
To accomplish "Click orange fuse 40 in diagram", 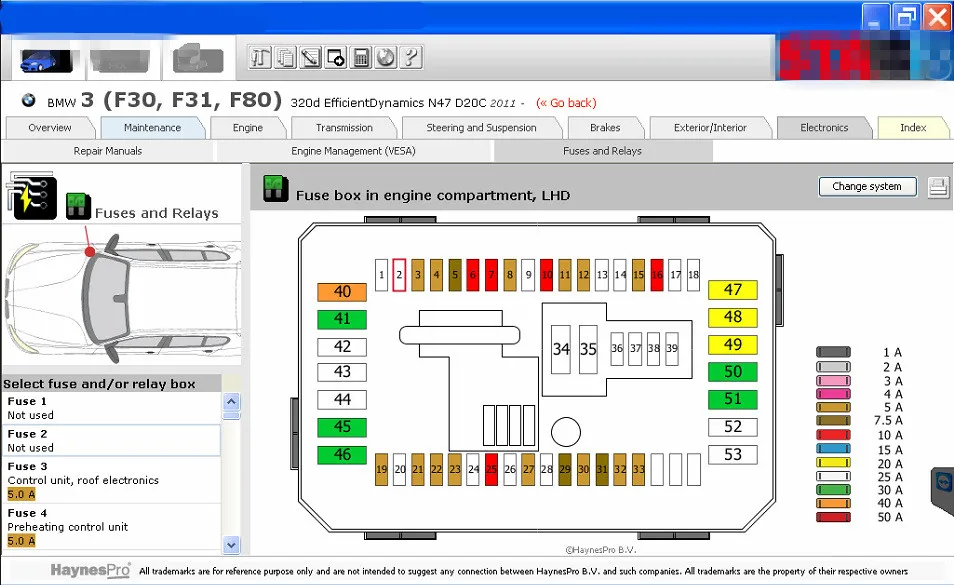I will click(x=342, y=292).
